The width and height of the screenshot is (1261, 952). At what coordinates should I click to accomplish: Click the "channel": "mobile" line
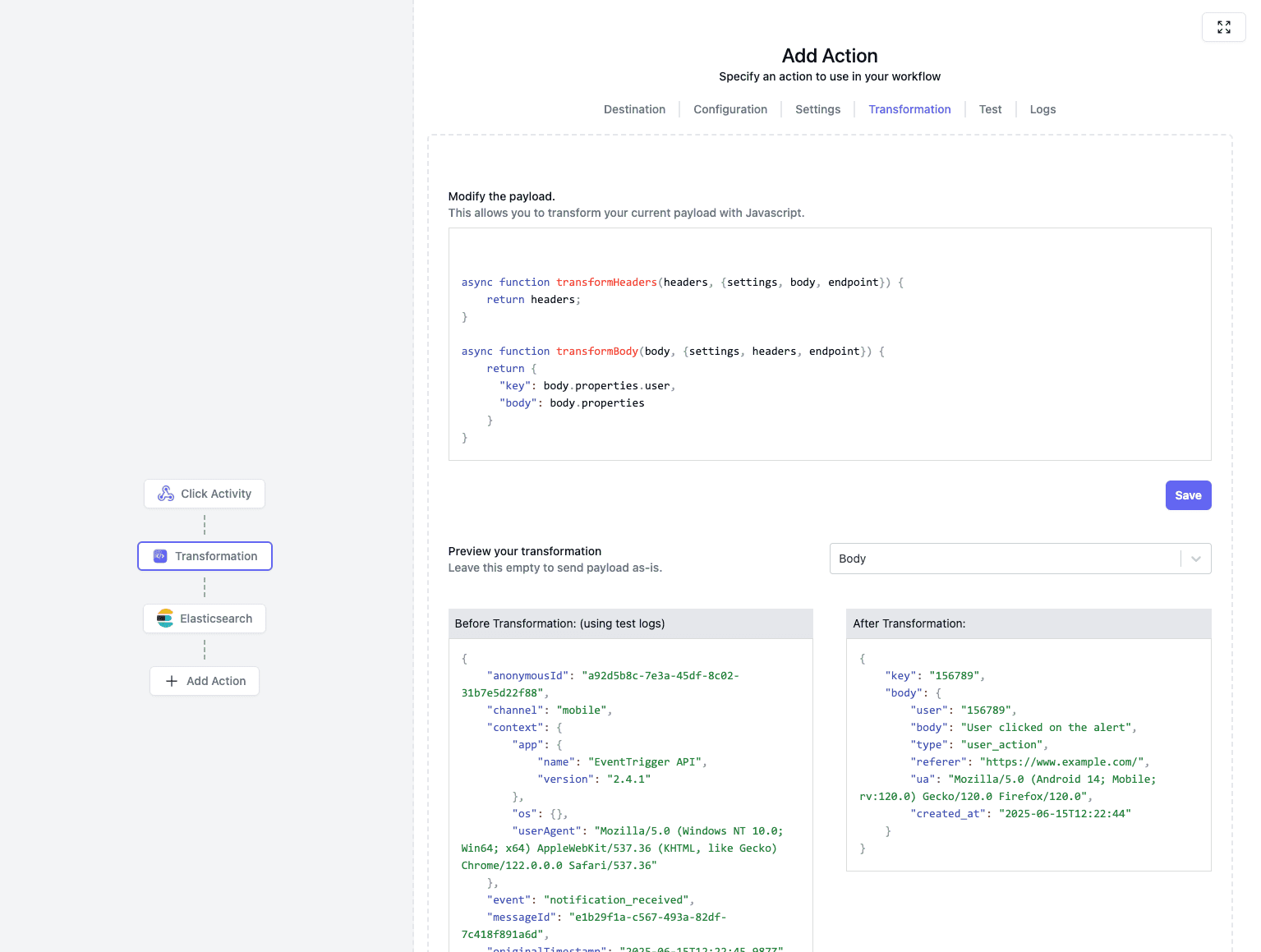point(550,711)
